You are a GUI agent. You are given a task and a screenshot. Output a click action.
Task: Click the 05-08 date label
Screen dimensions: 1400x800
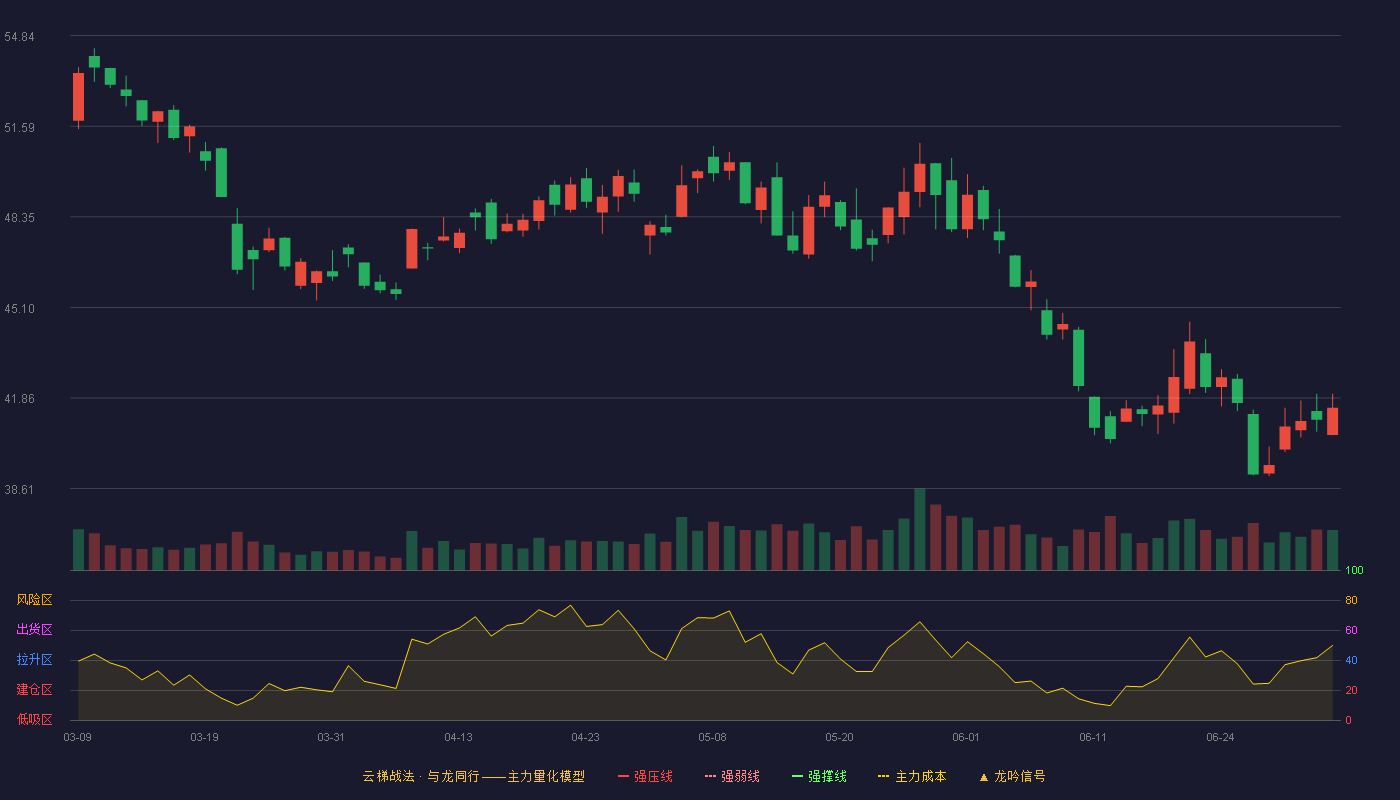712,737
